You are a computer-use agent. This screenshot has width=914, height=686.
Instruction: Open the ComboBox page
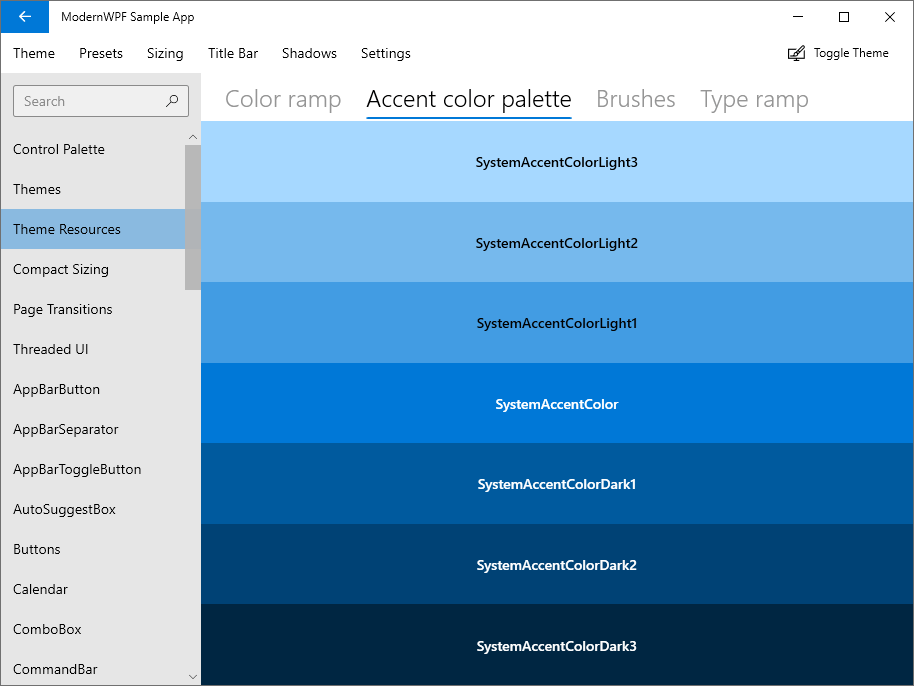coord(48,629)
